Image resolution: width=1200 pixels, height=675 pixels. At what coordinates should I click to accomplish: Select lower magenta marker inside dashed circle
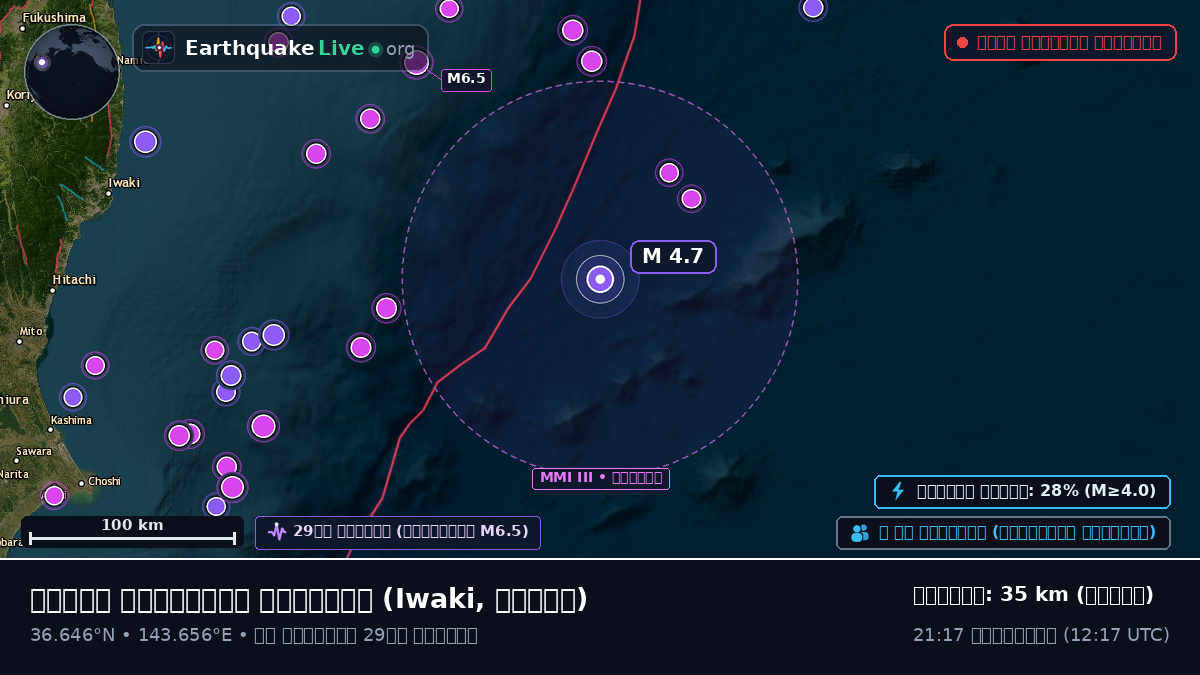click(691, 198)
